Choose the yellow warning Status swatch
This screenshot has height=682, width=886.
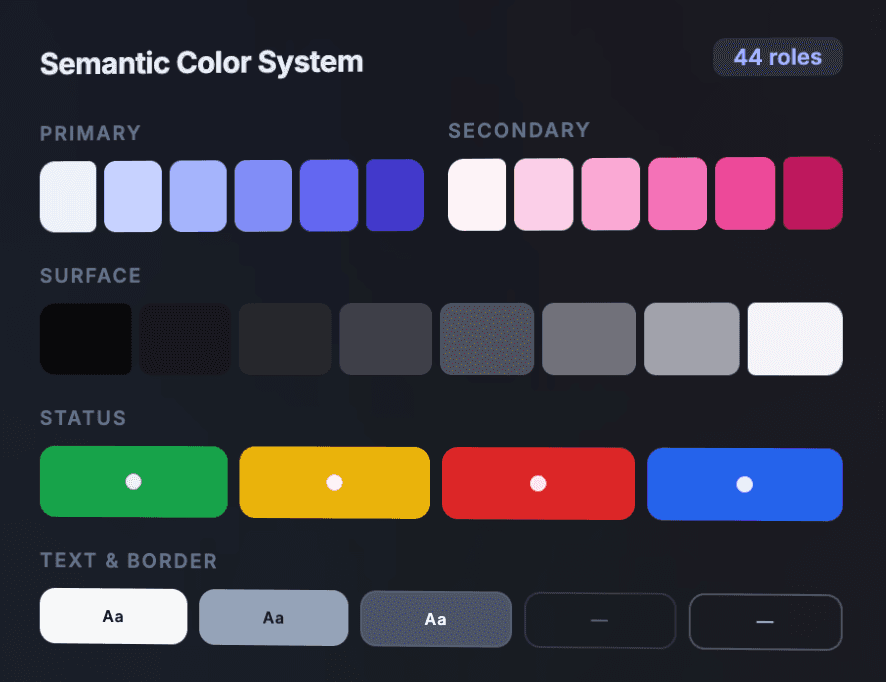click(x=335, y=483)
